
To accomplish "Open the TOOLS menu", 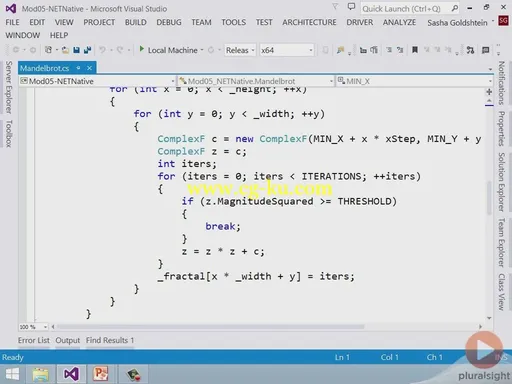I will click(x=234, y=22).
